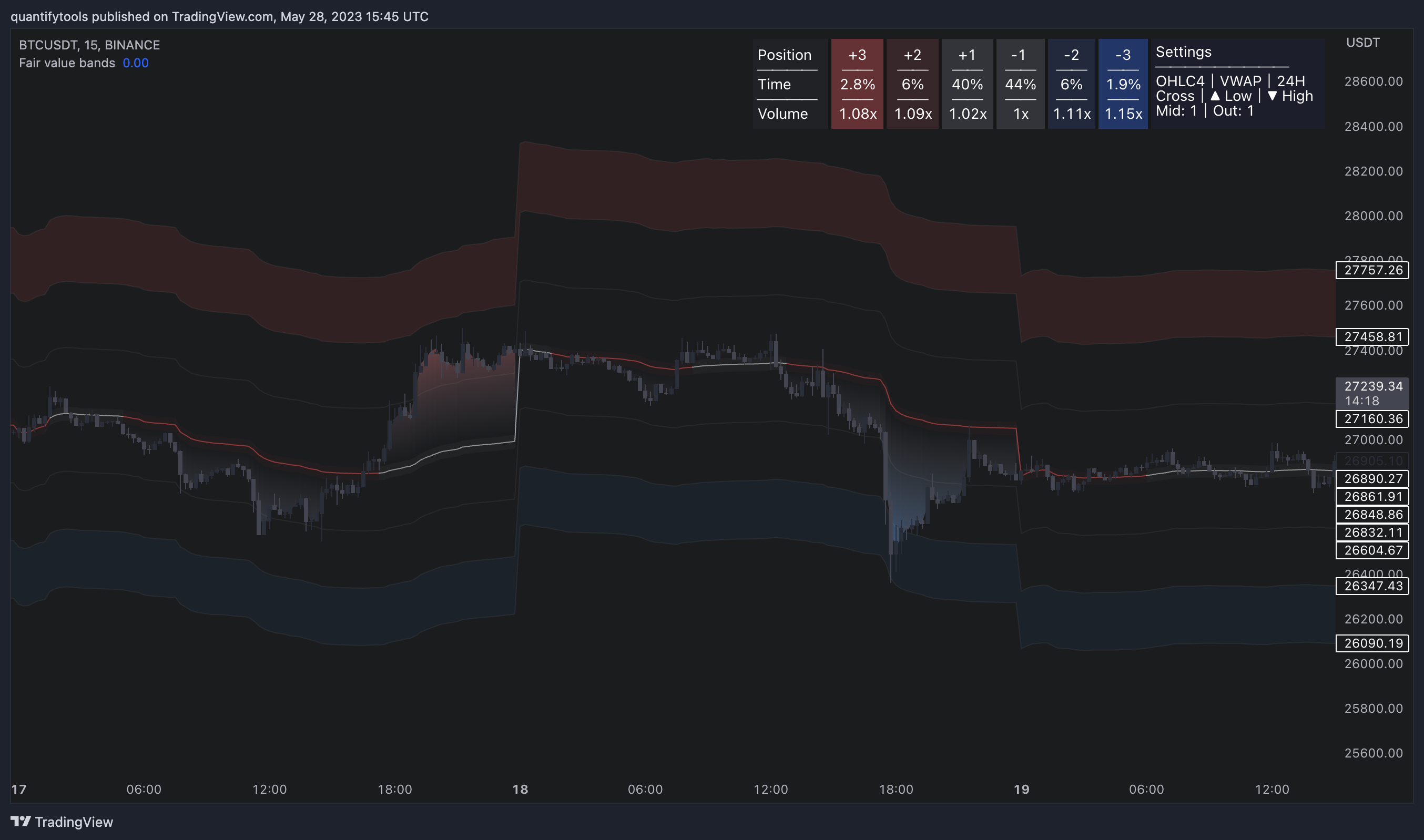Click the 1.08x volume value
This screenshot has height=840, width=1424.
pos(858,114)
